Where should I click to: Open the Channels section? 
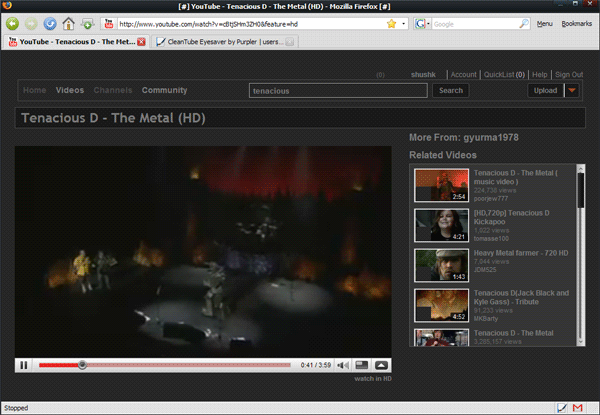(113, 90)
